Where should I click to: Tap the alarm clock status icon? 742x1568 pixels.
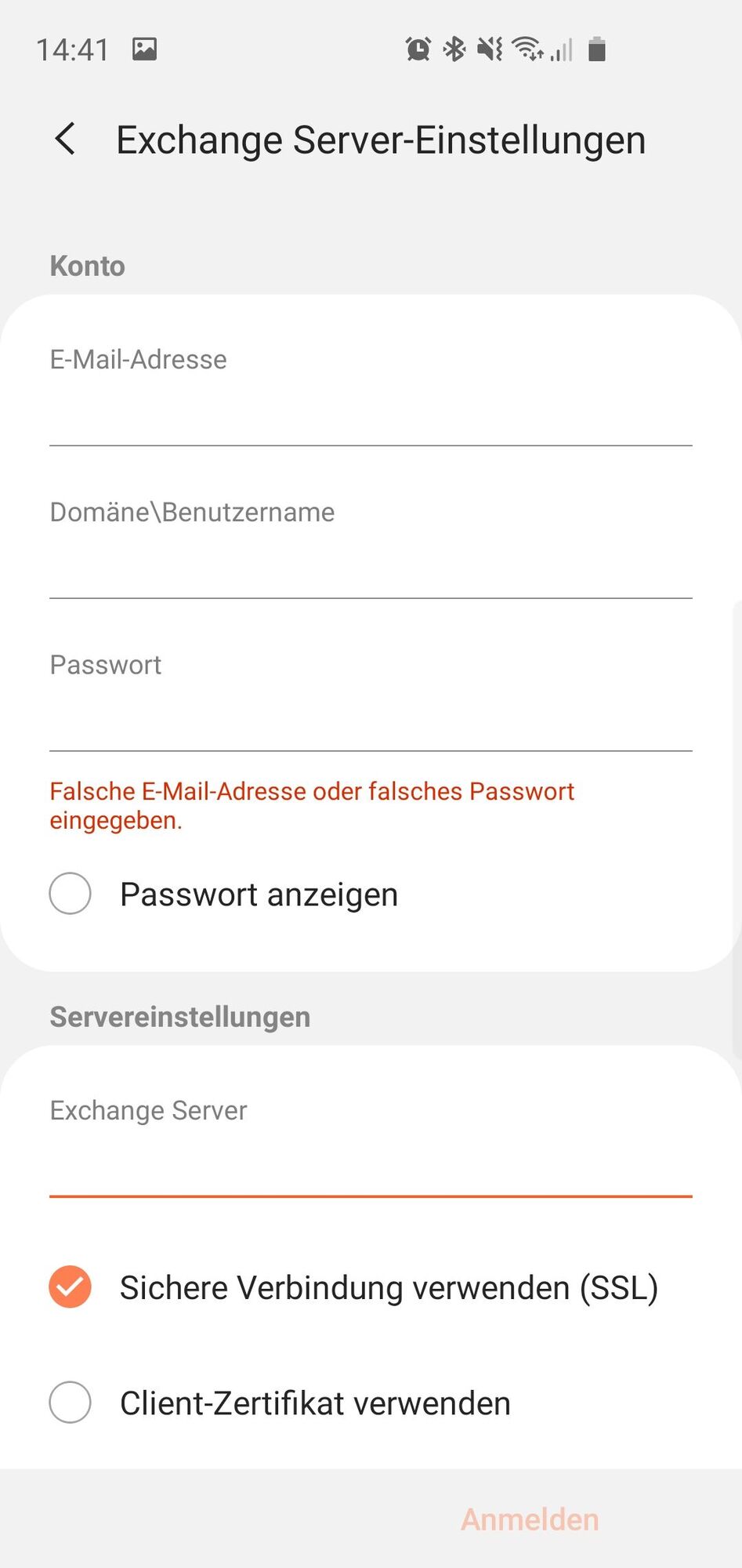click(418, 49)
